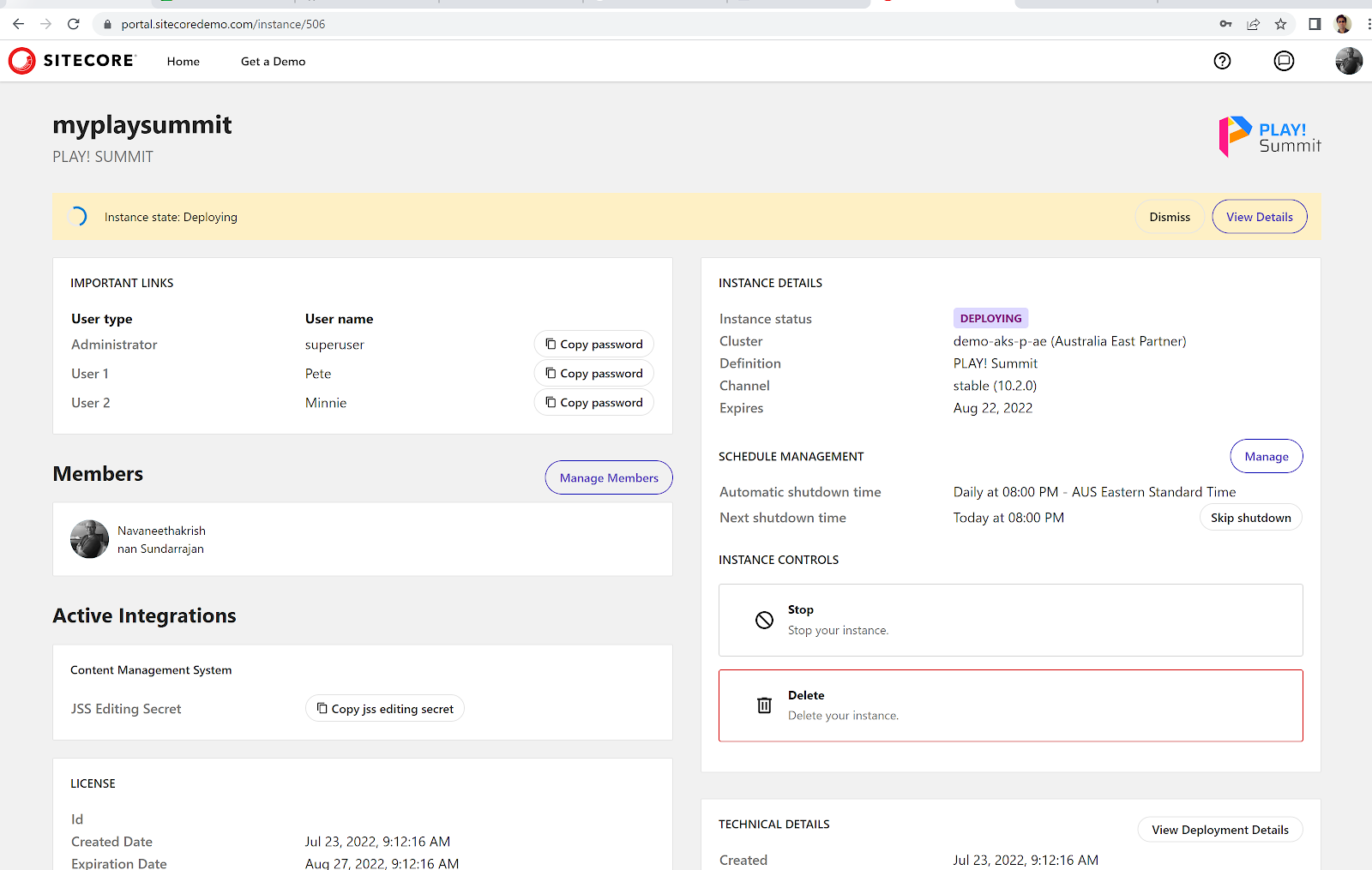This screenshot has height=870, width=1372.
Task: Copy password for User 1 Pete
Action: pos(594,373)
